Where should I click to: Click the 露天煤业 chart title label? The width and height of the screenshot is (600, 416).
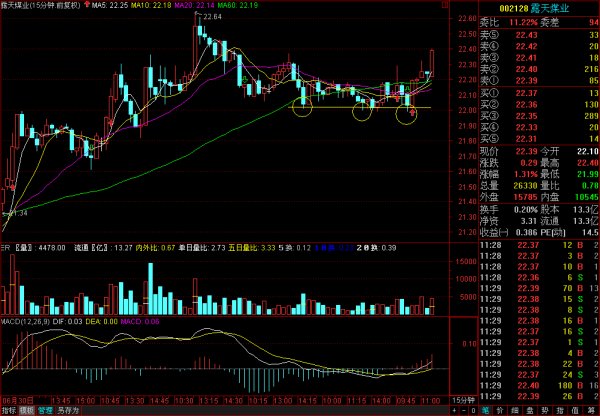pyautogui.click(x=20, y=6)
